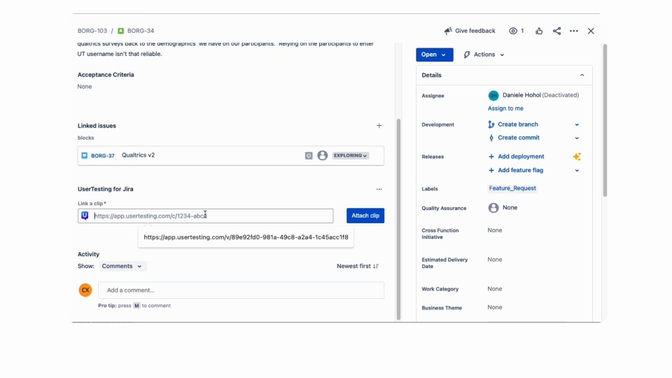Open the BORG-34 breadcrumb link

[141, 31]
